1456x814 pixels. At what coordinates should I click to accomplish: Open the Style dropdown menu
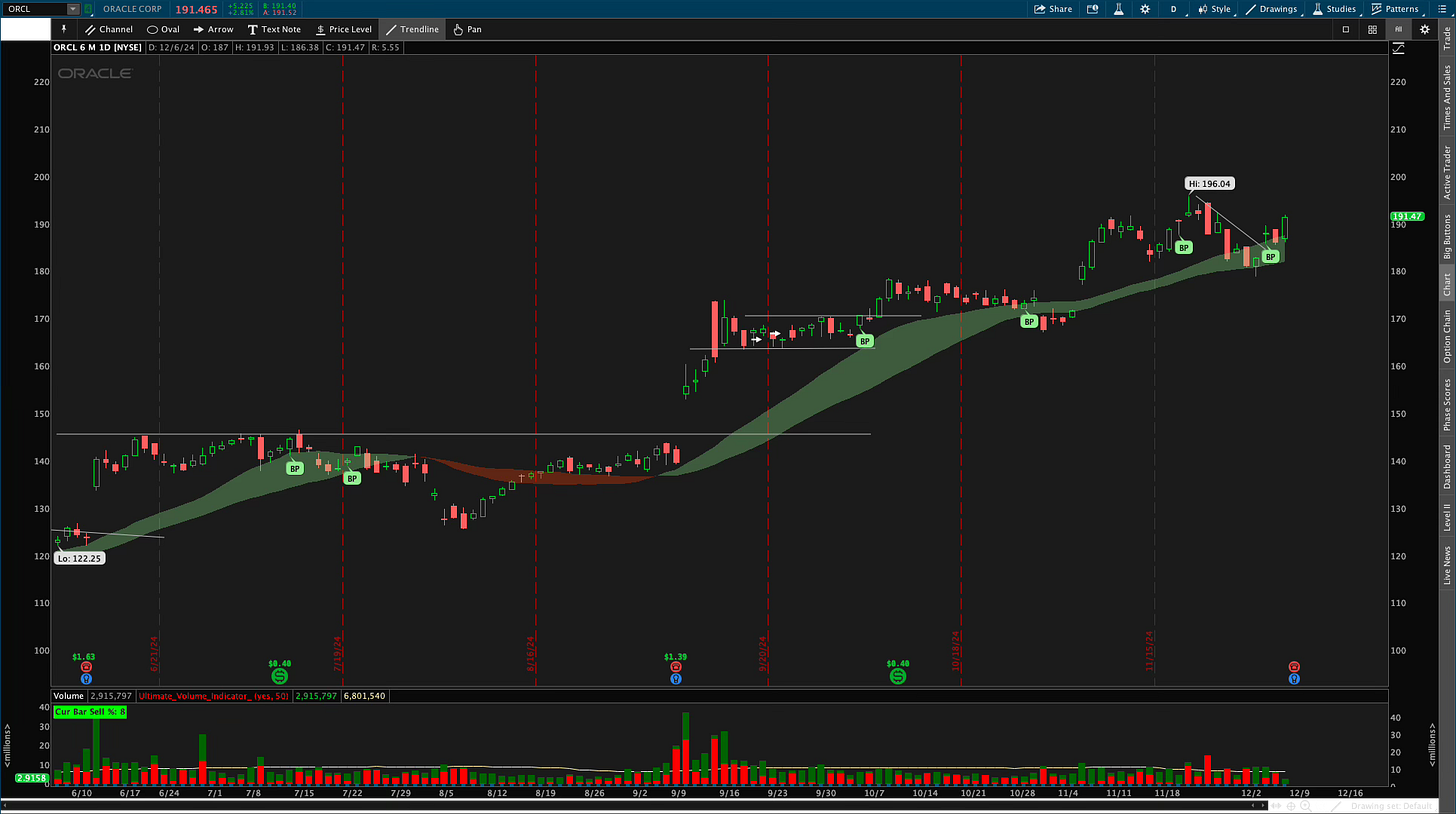(x=1214, y=9)
